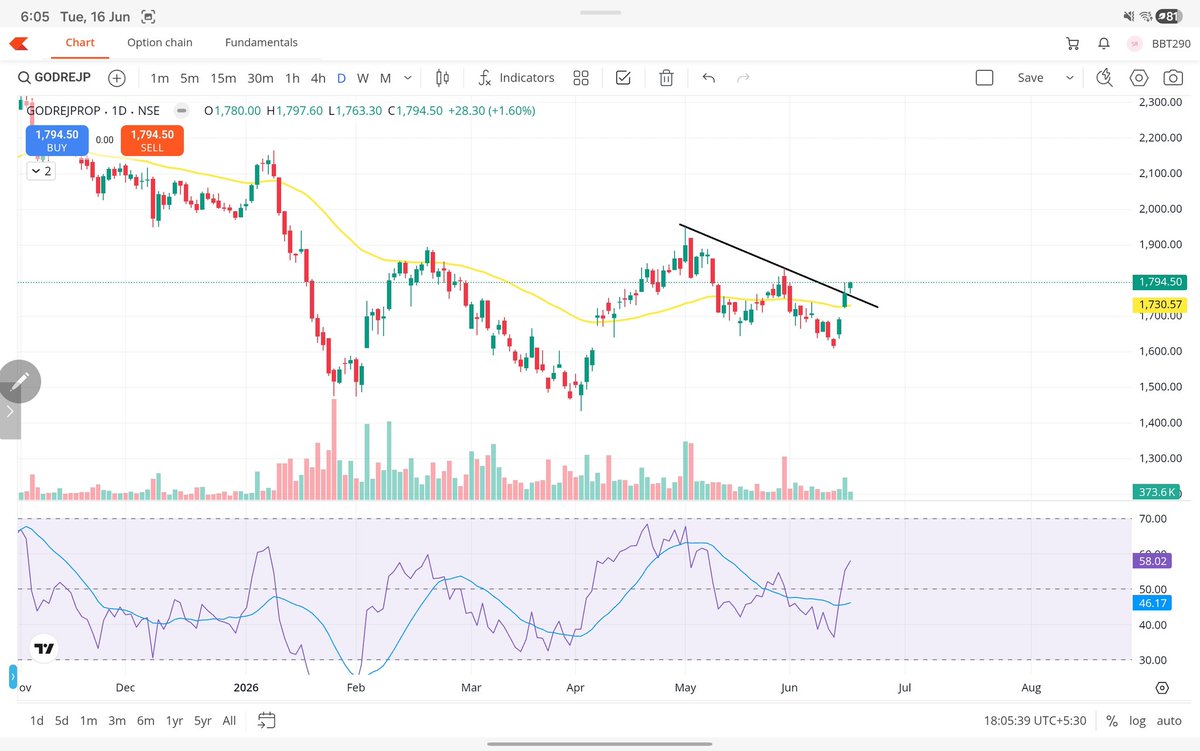Screen dimensions: 1200x751
Task: Select the 1h timeframe
Action: click(292, 78)
